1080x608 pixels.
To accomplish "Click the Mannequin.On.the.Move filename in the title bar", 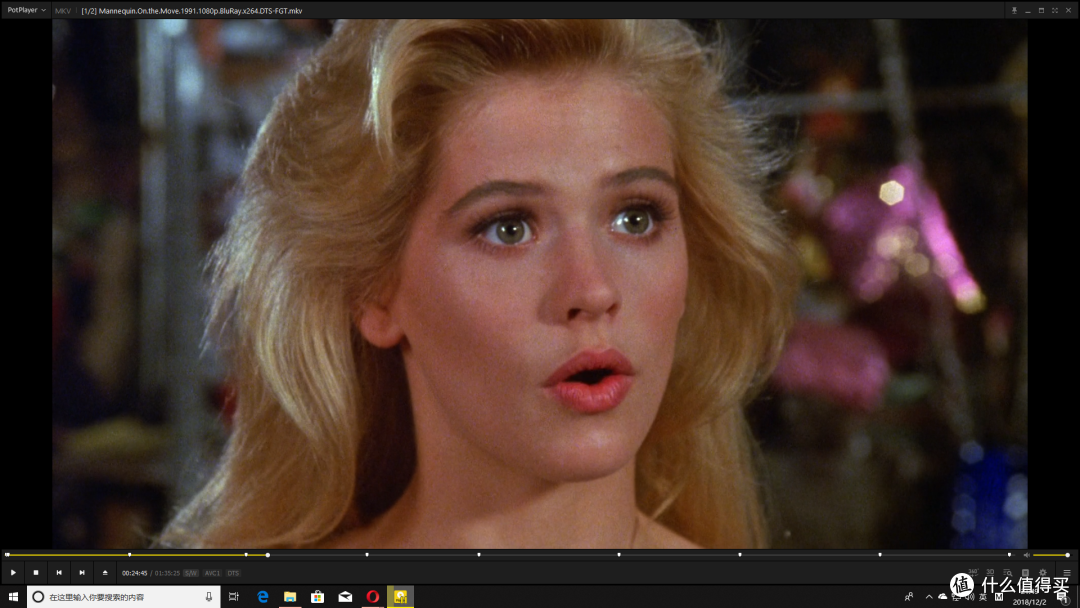I will coord(190,10).
